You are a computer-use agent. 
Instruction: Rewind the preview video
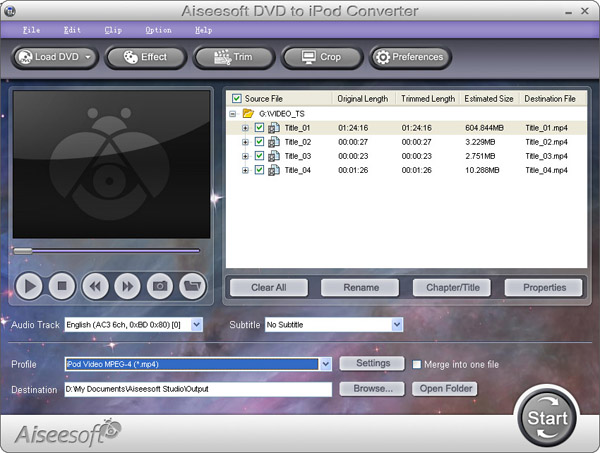pyautogui.click(x=95, y=286)
